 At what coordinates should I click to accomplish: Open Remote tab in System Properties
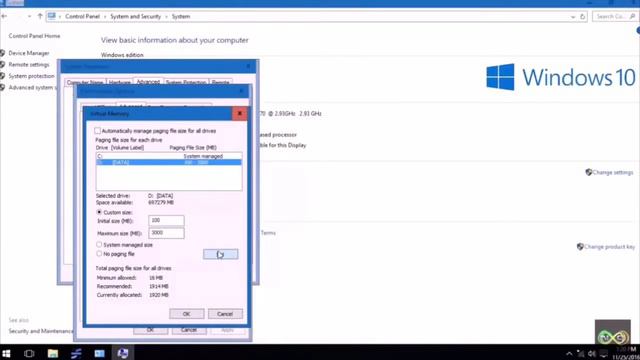pos(220,82)
